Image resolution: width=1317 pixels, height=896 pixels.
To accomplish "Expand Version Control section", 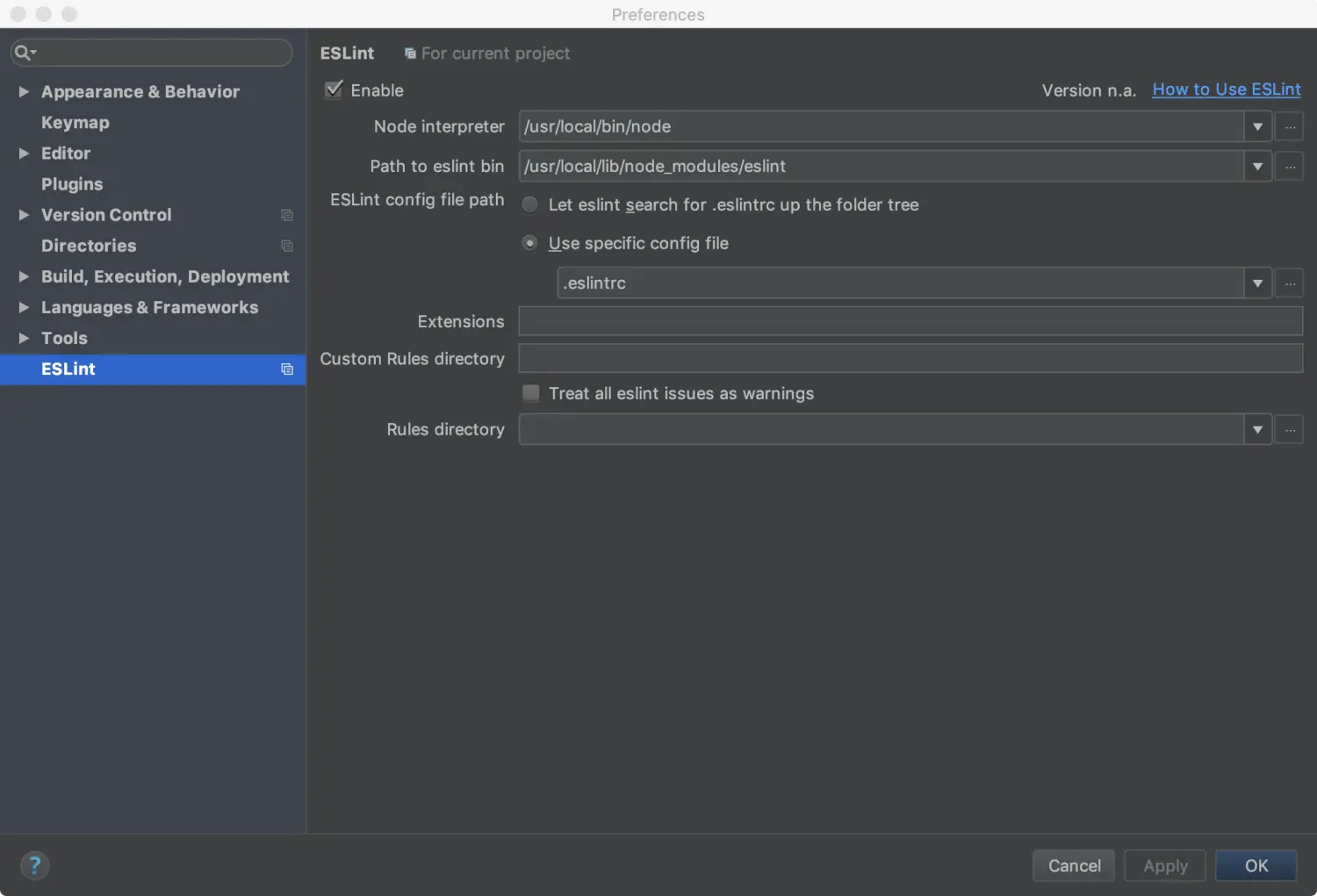I will pos(24,215).
